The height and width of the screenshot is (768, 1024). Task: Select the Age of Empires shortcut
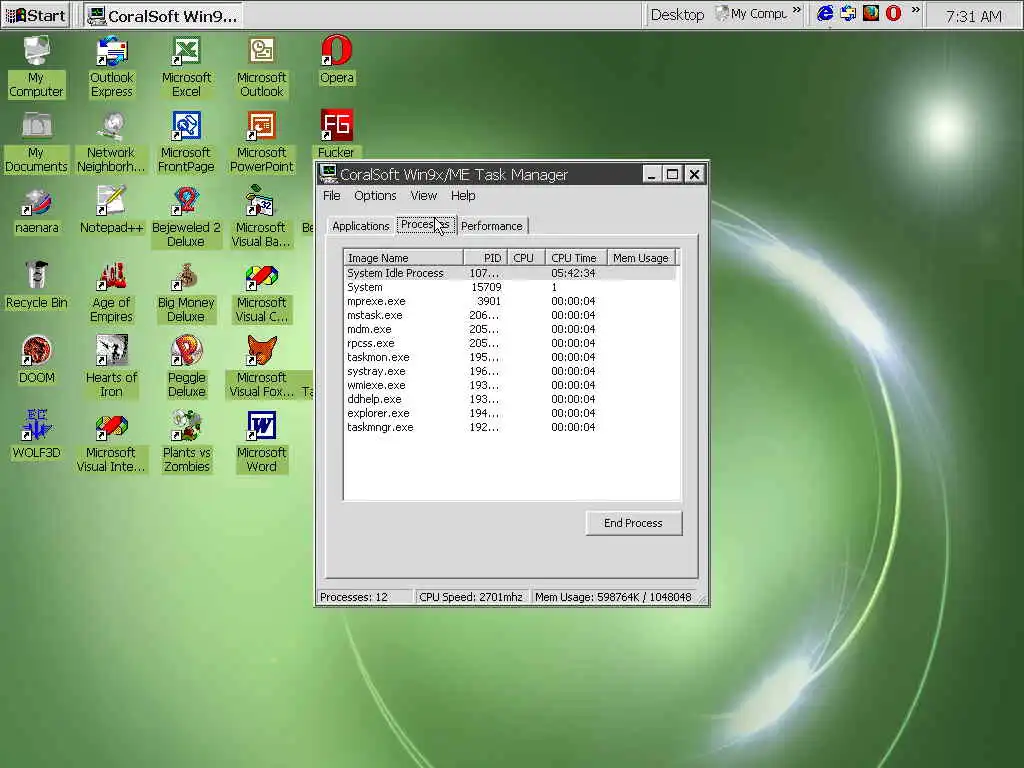(x=111, y=292)
